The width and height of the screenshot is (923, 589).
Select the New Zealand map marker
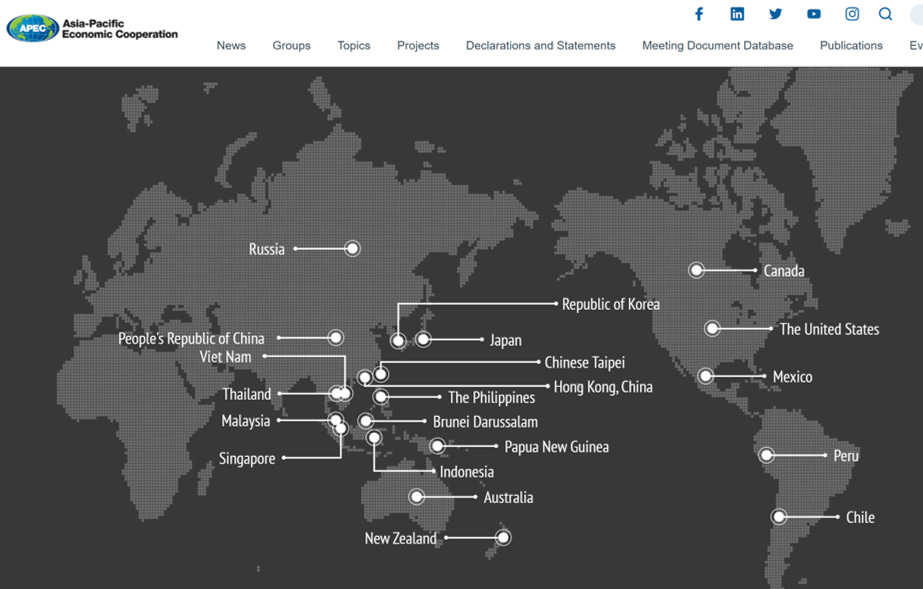[503, 537]
